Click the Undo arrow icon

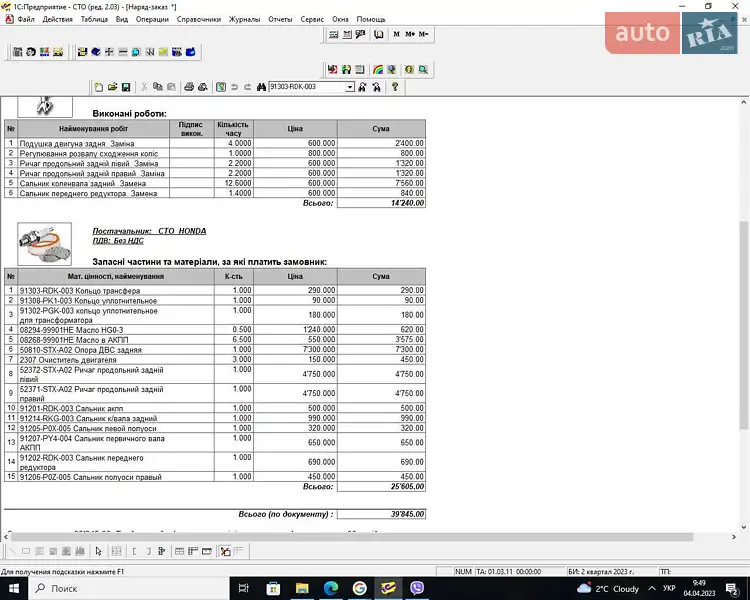coord(234,88)
